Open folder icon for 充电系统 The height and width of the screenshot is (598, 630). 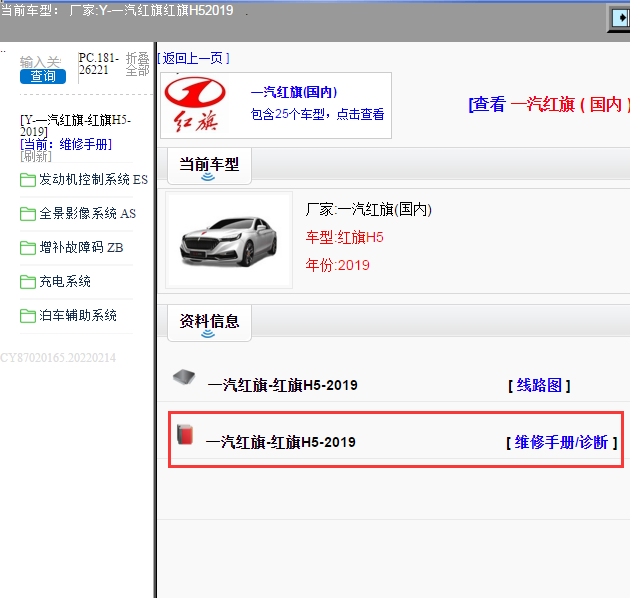tap(28, 282)
